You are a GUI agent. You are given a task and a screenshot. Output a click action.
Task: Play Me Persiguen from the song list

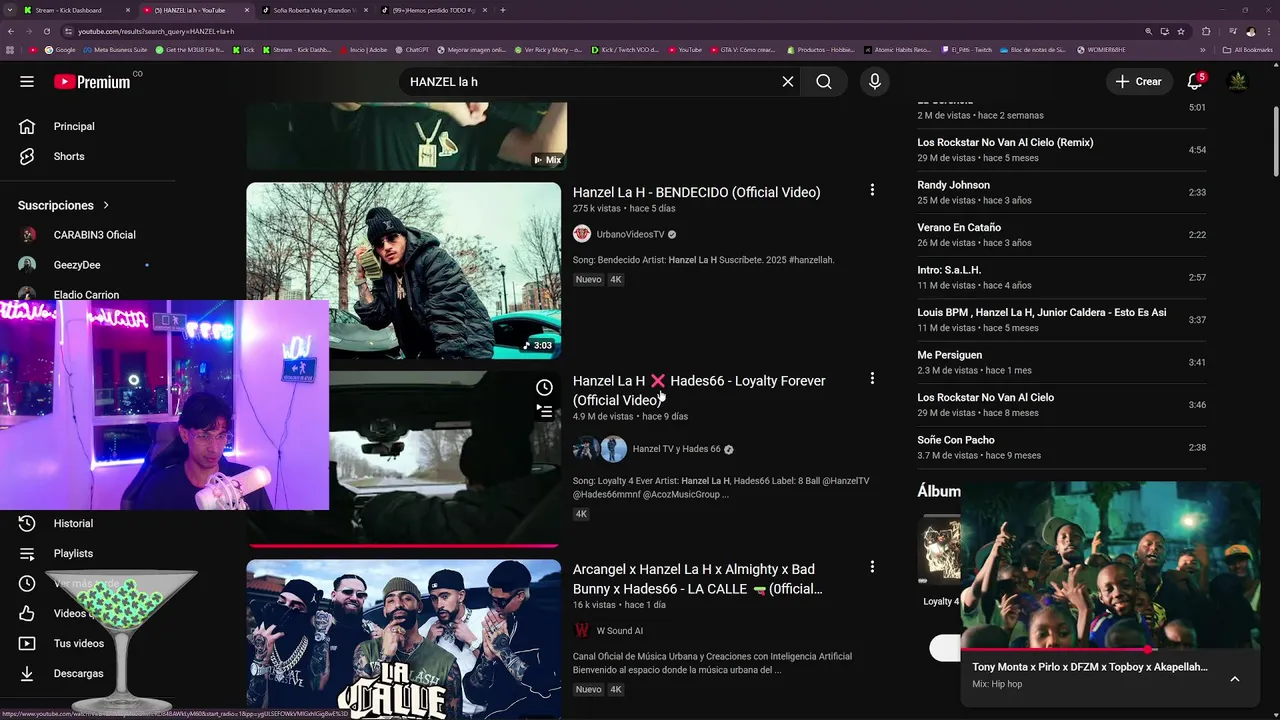(x=1061, y=362)
